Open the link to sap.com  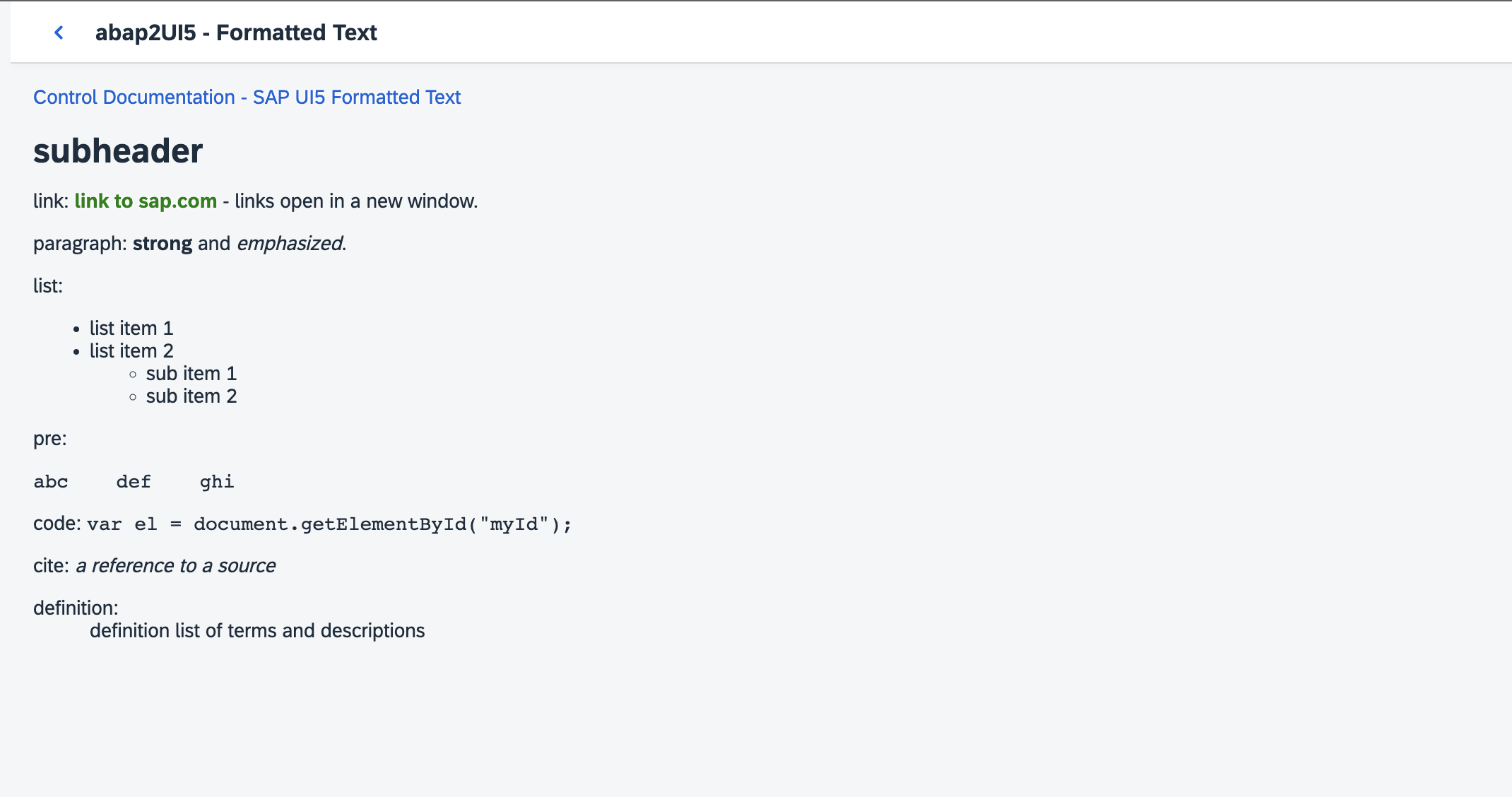146,201
